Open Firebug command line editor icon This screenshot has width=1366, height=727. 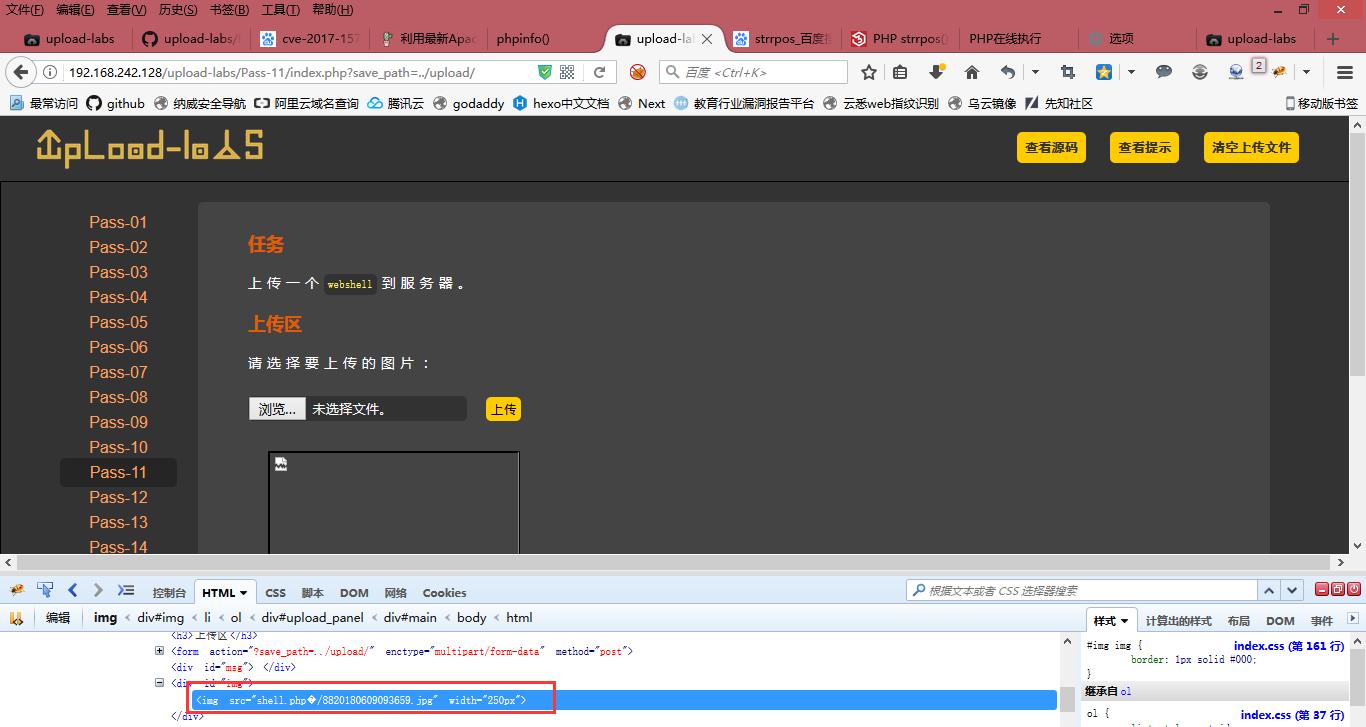125,590
